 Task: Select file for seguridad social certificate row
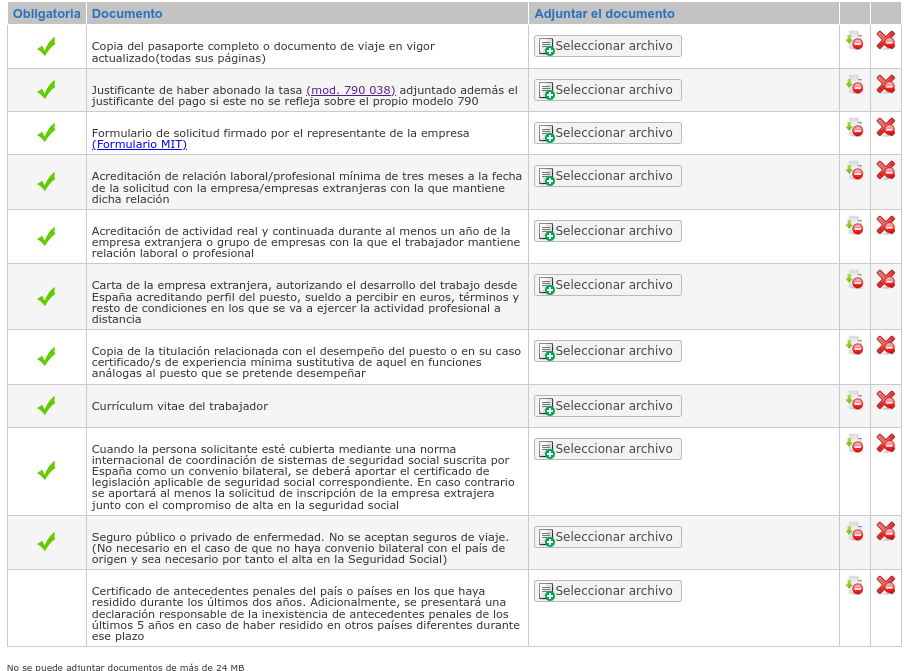tap(608, 449)
